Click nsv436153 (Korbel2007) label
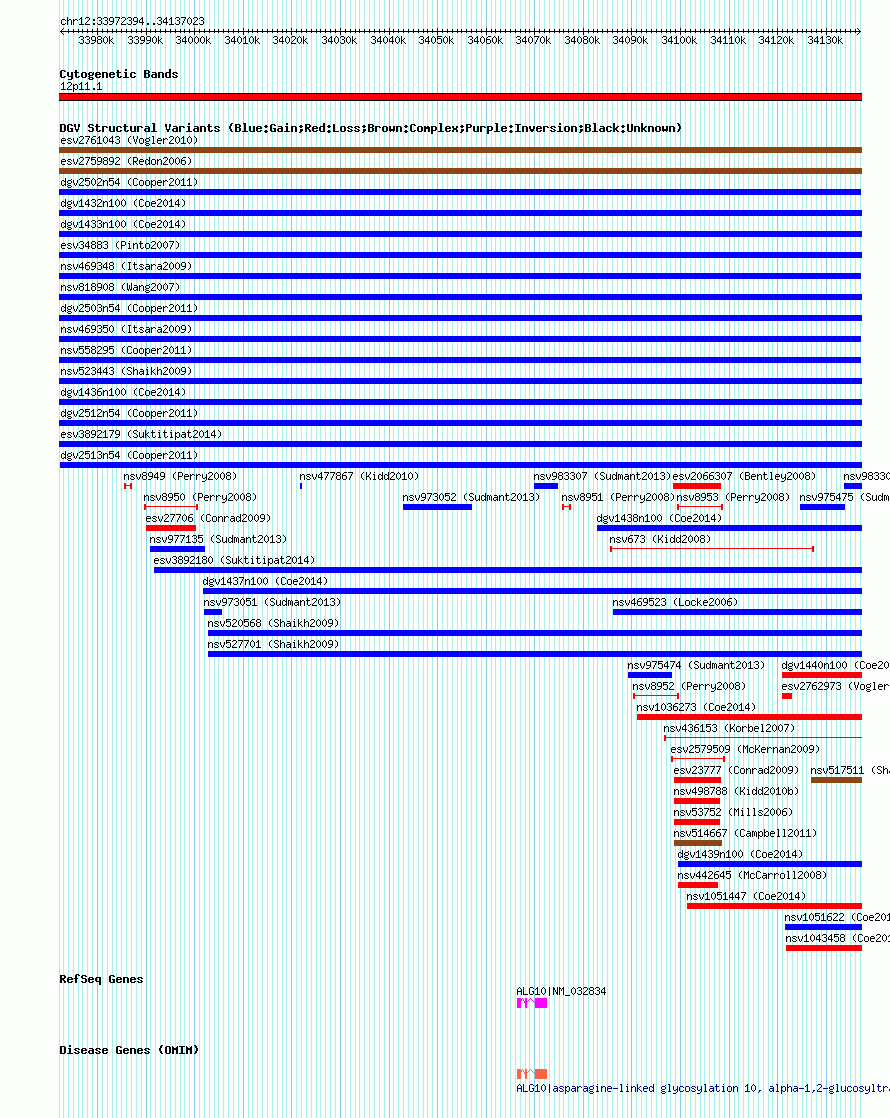This screenshot has height=1118, width=890. 729,729
